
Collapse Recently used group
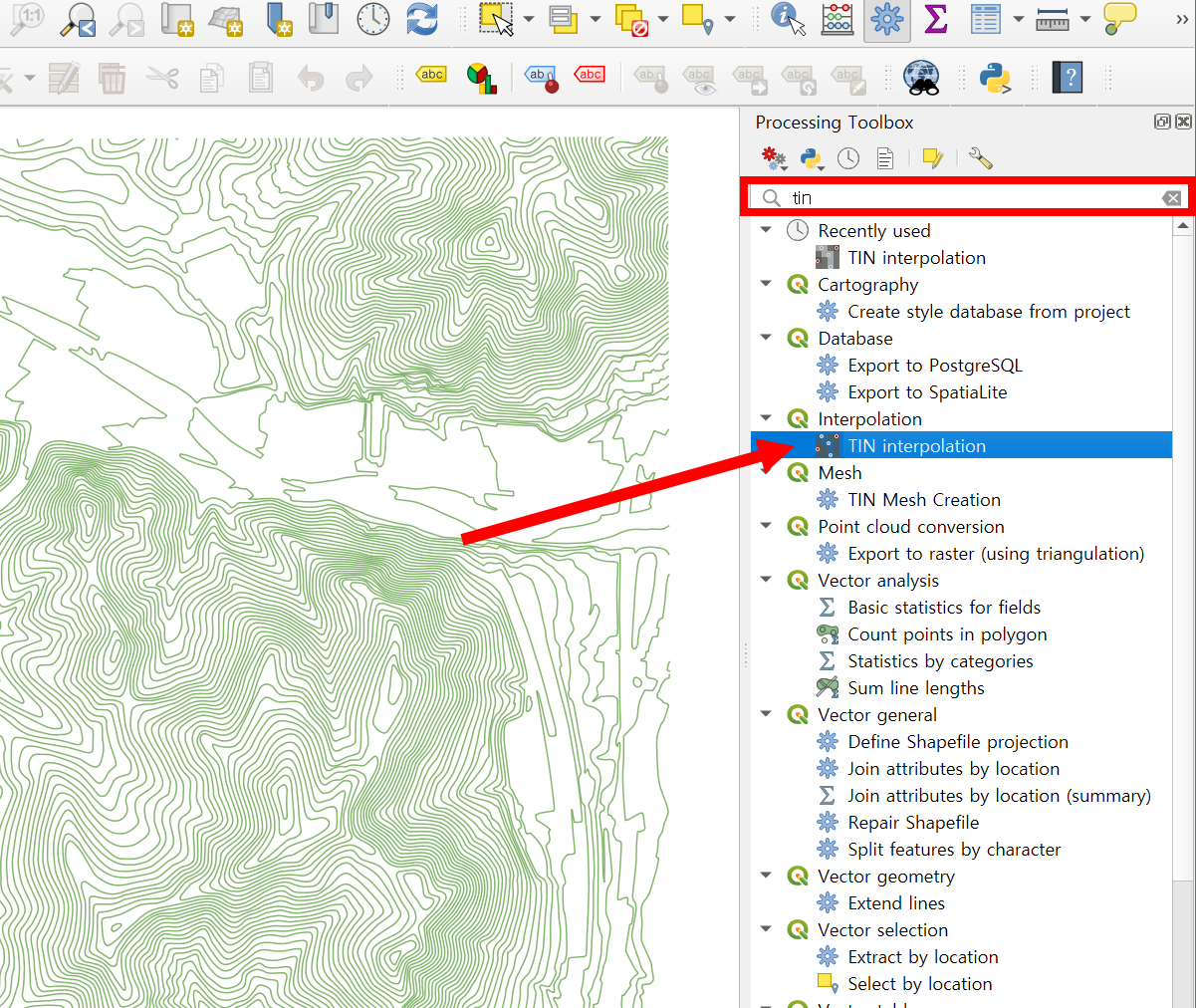pyautogui.click(x=766, y=230)
